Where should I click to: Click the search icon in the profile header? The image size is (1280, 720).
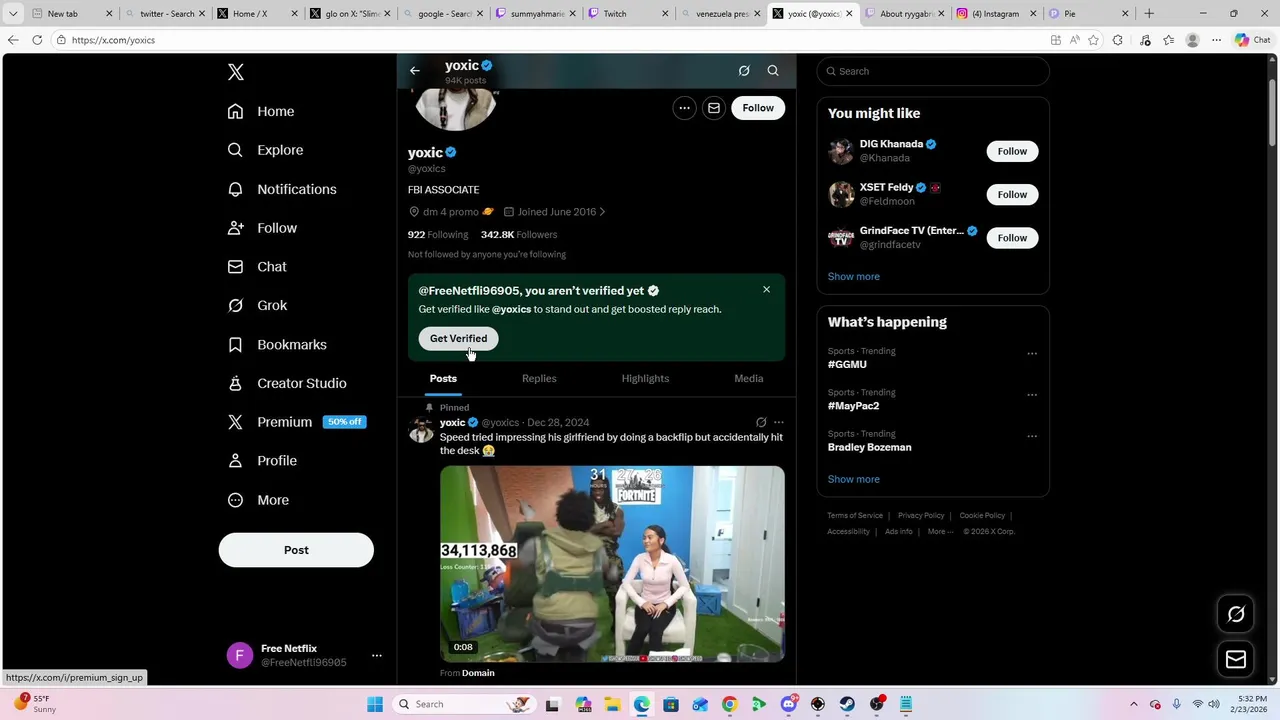(x=773, y=71)
